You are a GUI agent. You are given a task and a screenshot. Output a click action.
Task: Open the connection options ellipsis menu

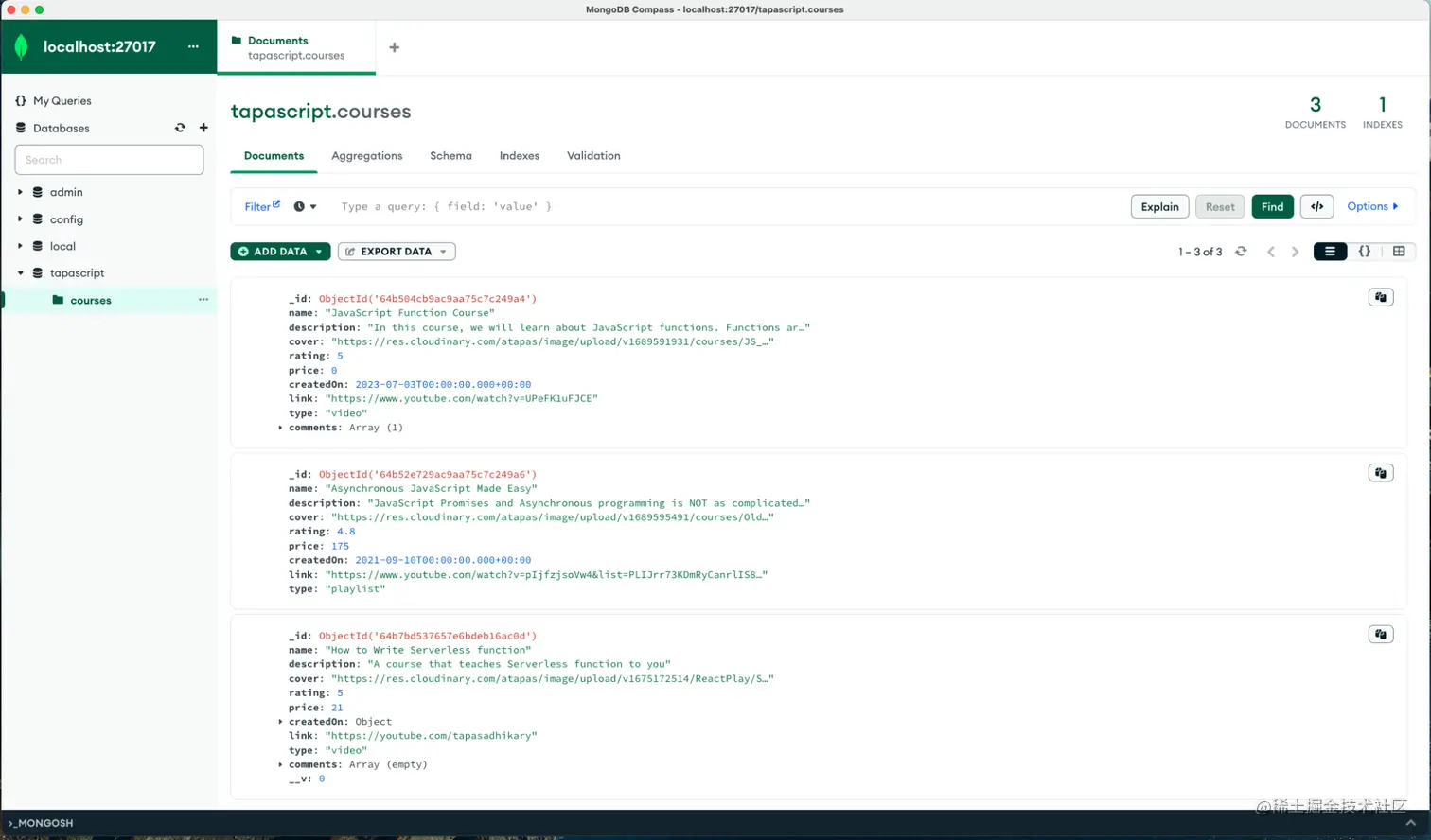(x=193, y=46)
